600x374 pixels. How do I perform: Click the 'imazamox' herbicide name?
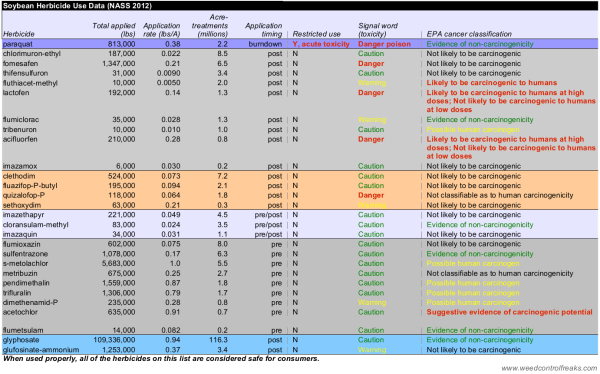(20, 166)
